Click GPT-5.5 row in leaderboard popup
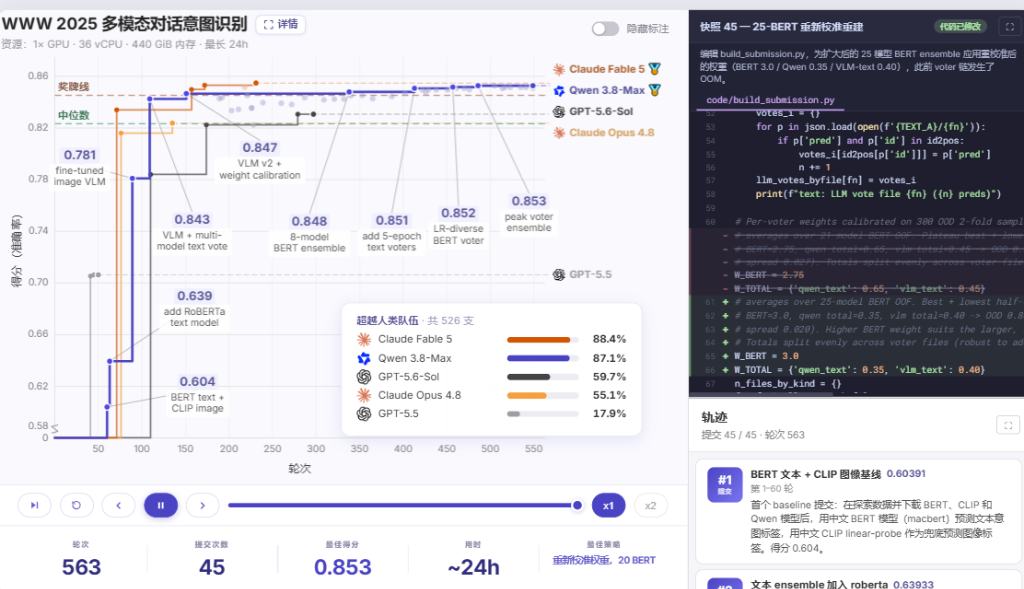 (491, 413)
